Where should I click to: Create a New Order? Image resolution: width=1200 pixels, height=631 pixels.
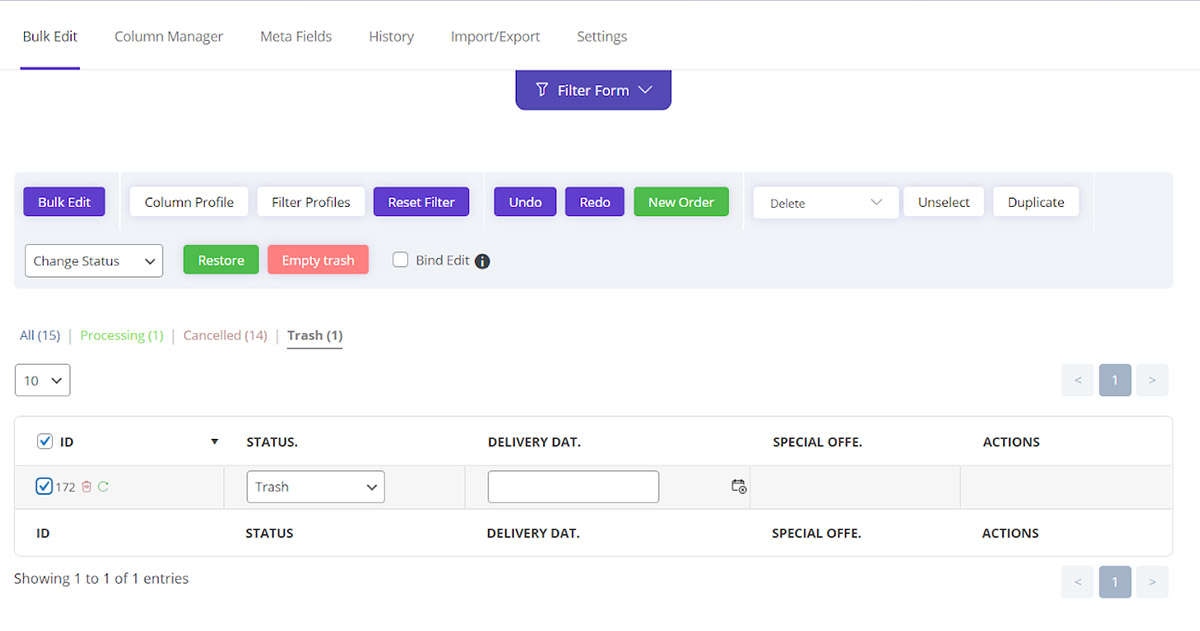(x=681, y=202)
